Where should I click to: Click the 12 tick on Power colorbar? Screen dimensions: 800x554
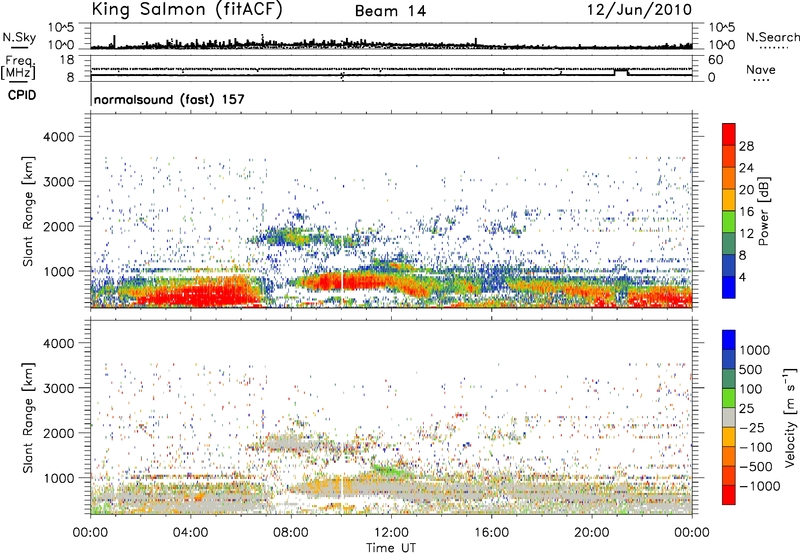tap(746, 234)
